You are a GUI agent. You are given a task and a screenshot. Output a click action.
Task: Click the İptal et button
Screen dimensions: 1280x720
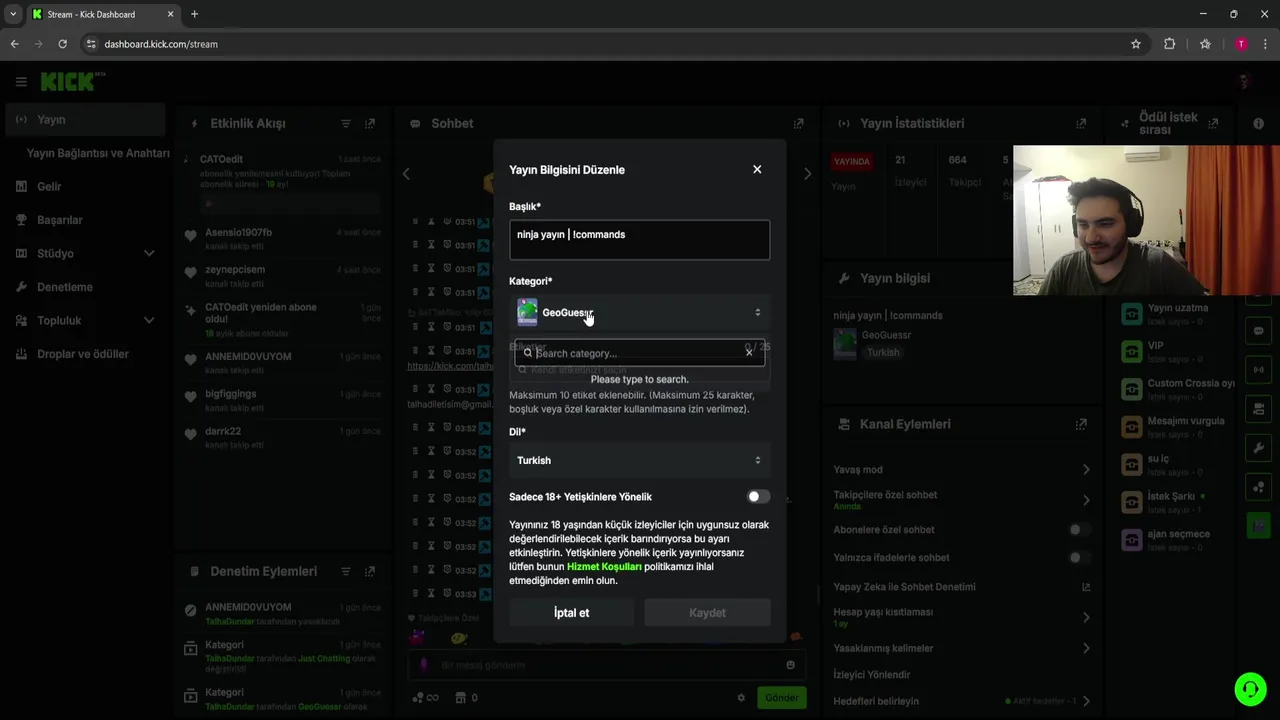click(x=571, y=613)
